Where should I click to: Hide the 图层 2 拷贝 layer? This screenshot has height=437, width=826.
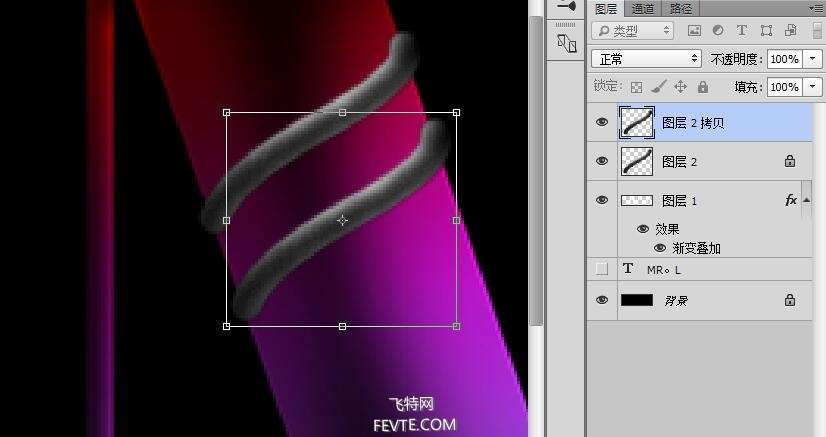tap(602, 122)
